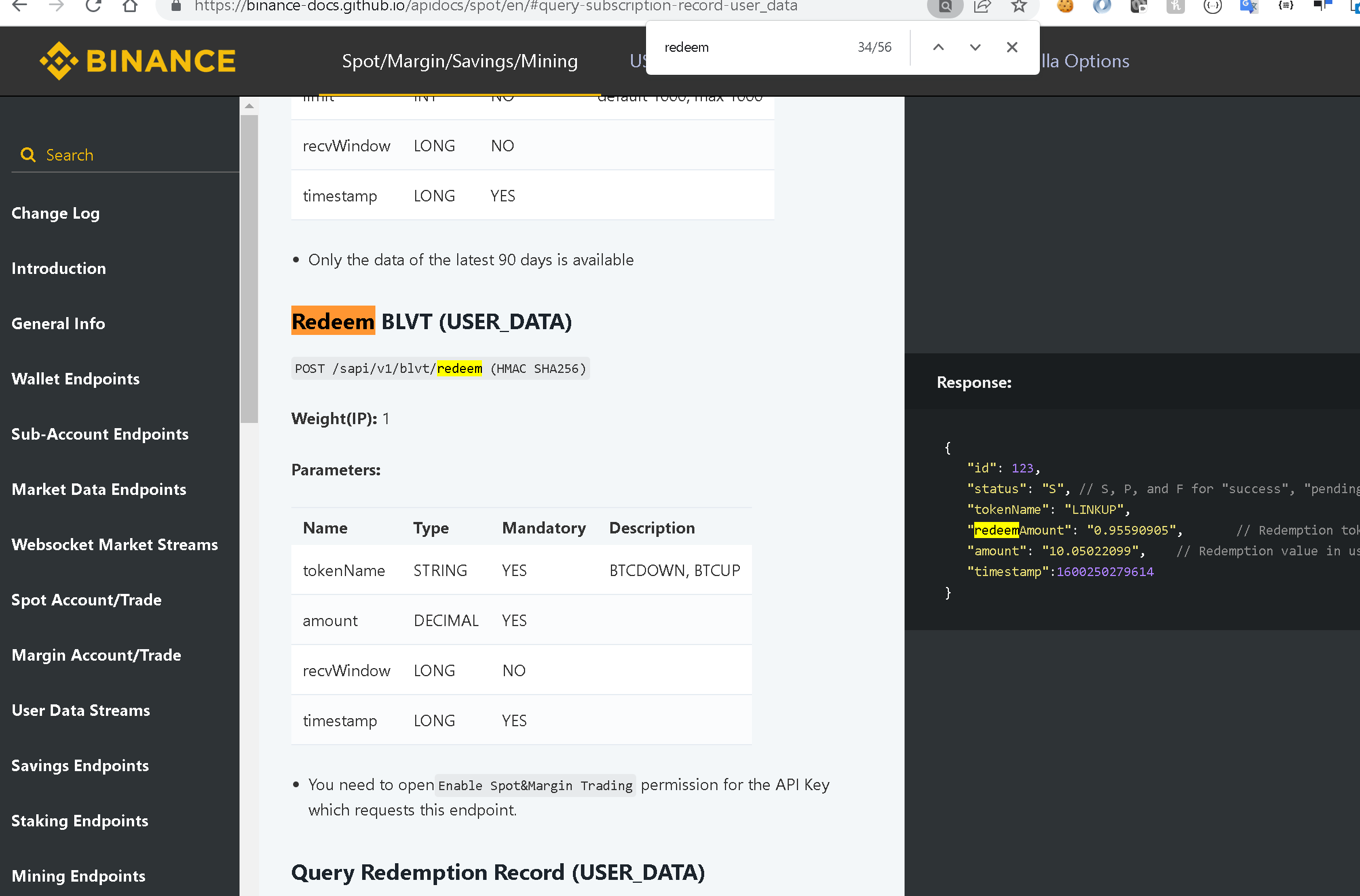The image size is (1360, 896).
Task: Click the JSON viewer {...} extension icon
Action: (x=1212, y=7)
